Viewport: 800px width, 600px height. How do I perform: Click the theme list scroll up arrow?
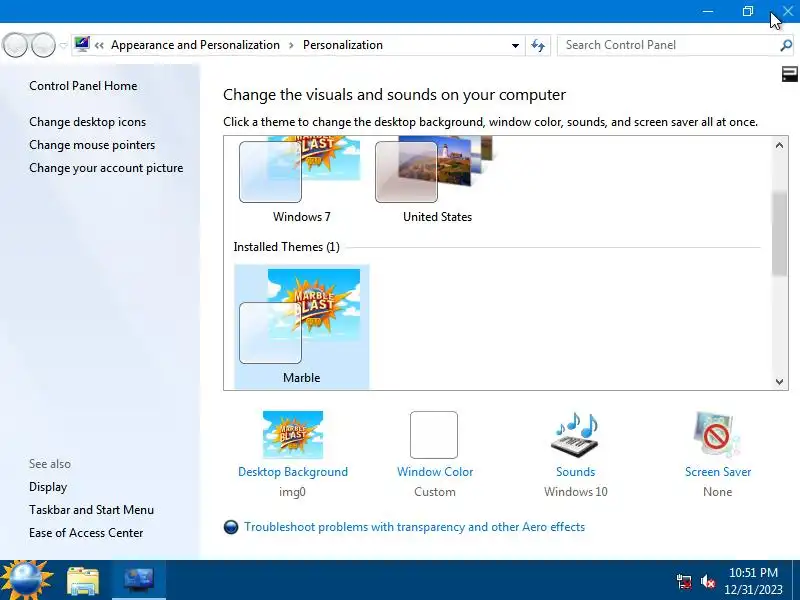(779, 145)
